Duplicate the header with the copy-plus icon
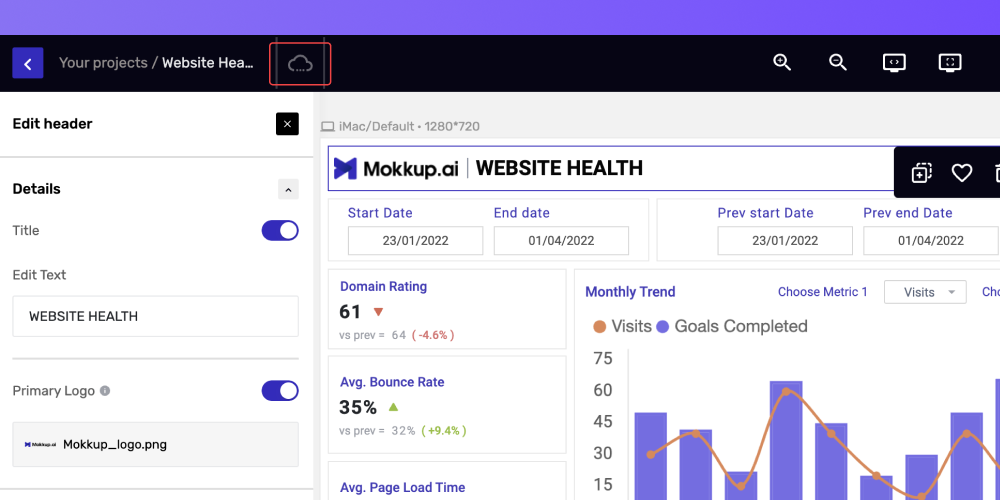This screenshot has height=500, width=1000. pos(922,173)
